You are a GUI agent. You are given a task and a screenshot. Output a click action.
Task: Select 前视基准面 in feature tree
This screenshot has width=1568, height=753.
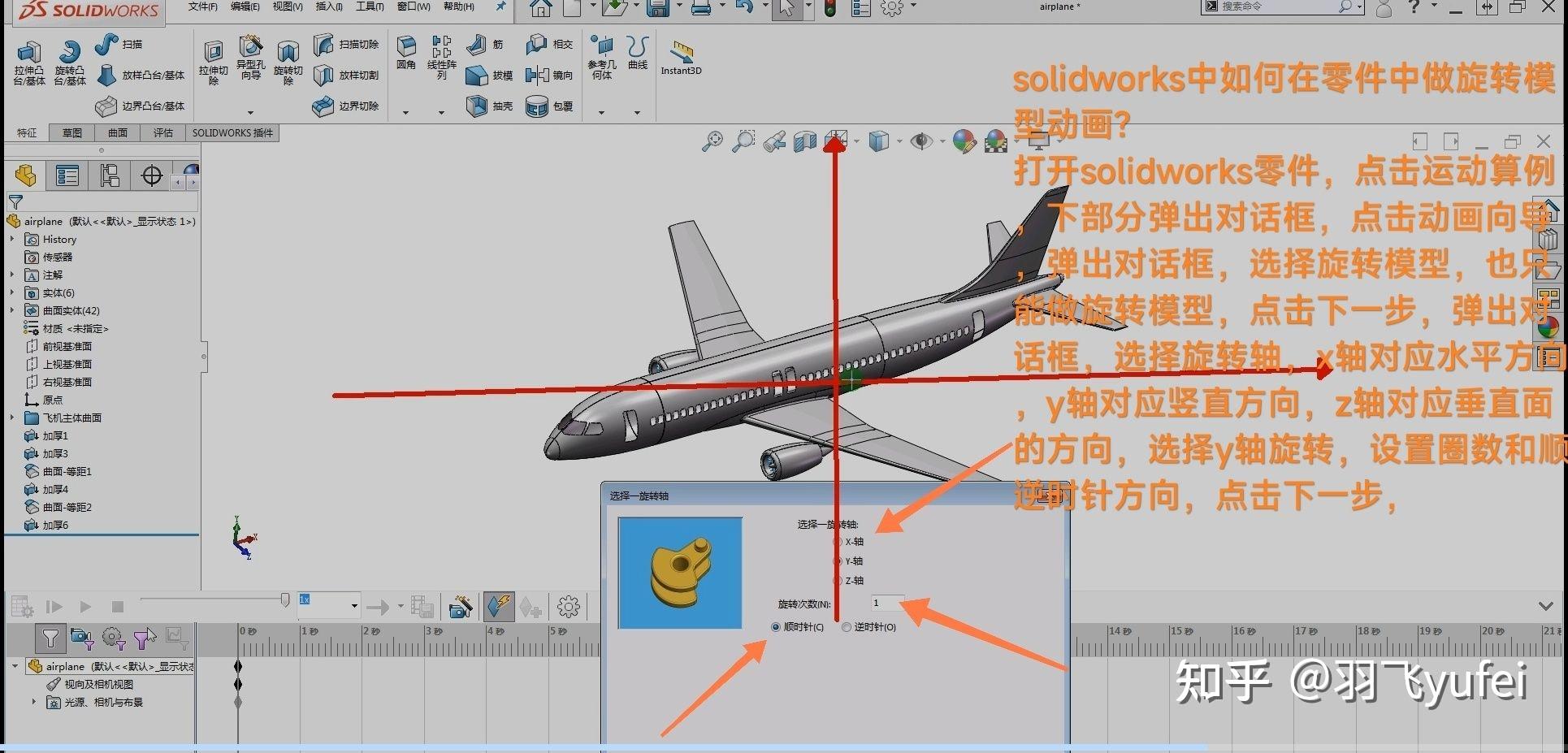click(x=58, y=346)
